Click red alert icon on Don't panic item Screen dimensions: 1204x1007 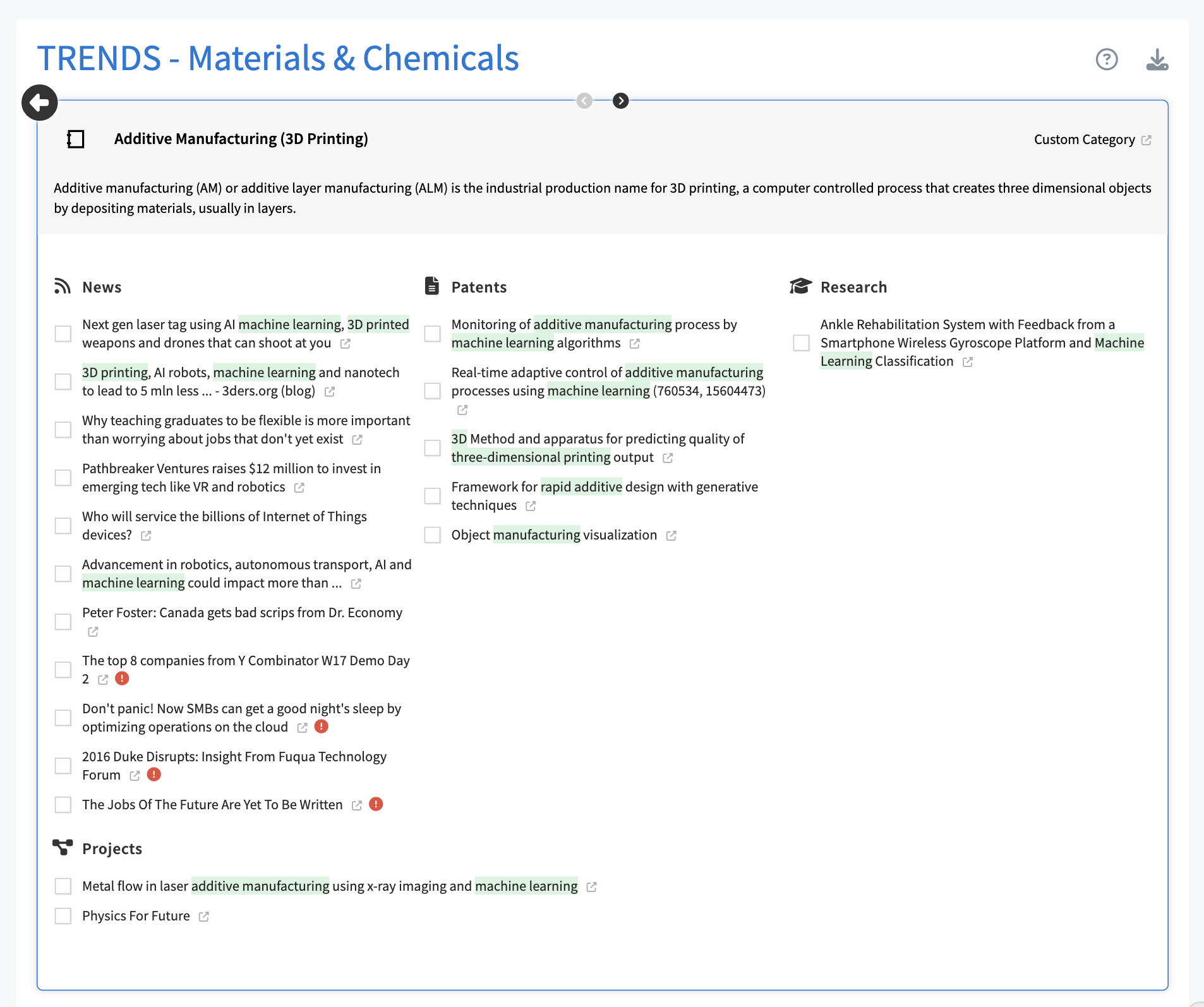pos(322,727)
